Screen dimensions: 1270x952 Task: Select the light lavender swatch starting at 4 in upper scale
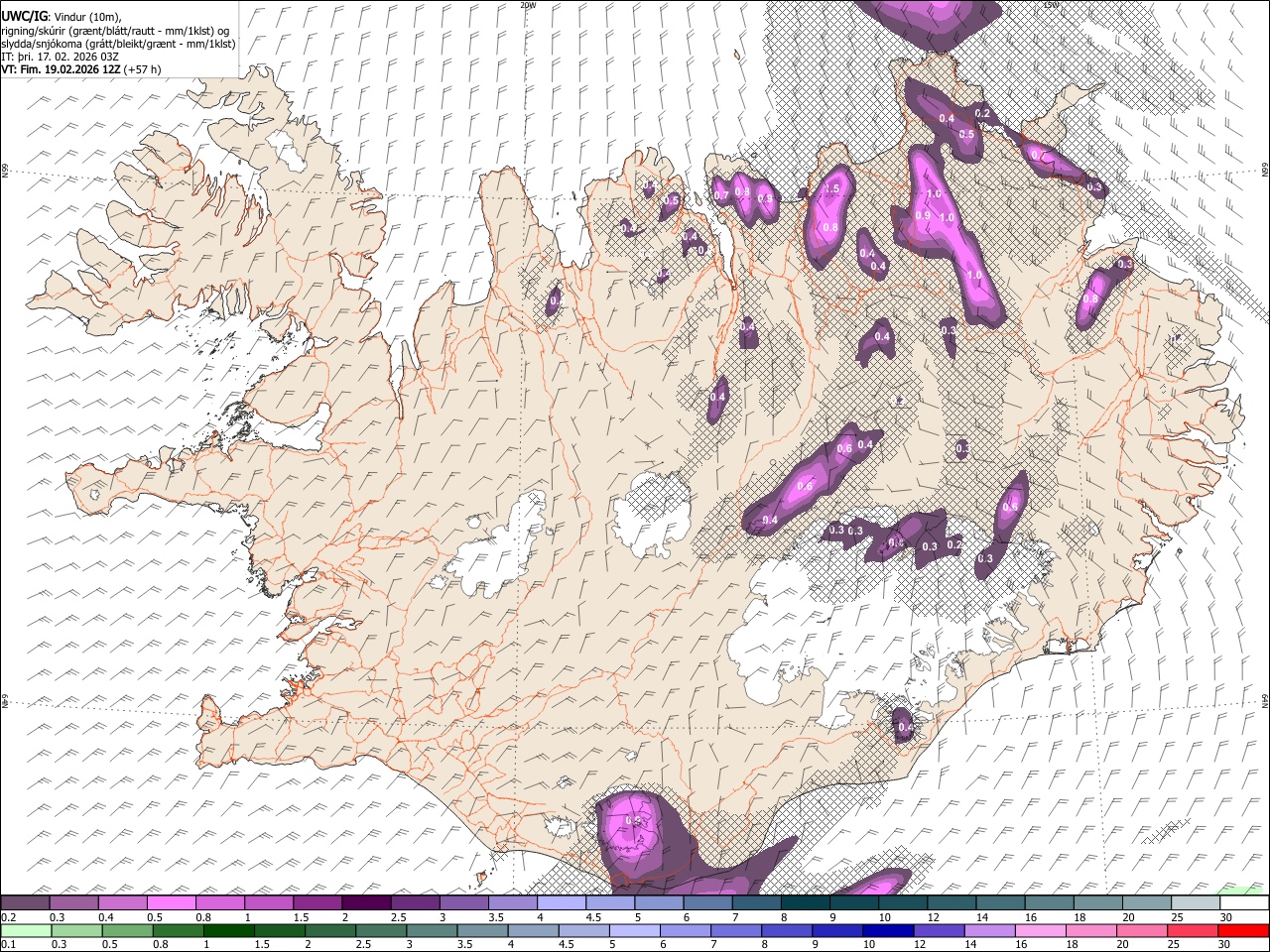pyautogui.click(x=562, y=903)
